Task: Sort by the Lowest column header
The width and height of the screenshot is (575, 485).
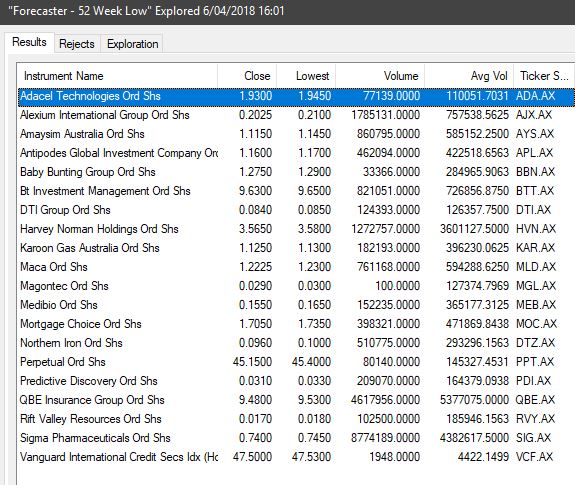Action: pyautogui.click(x=306, y=76)
